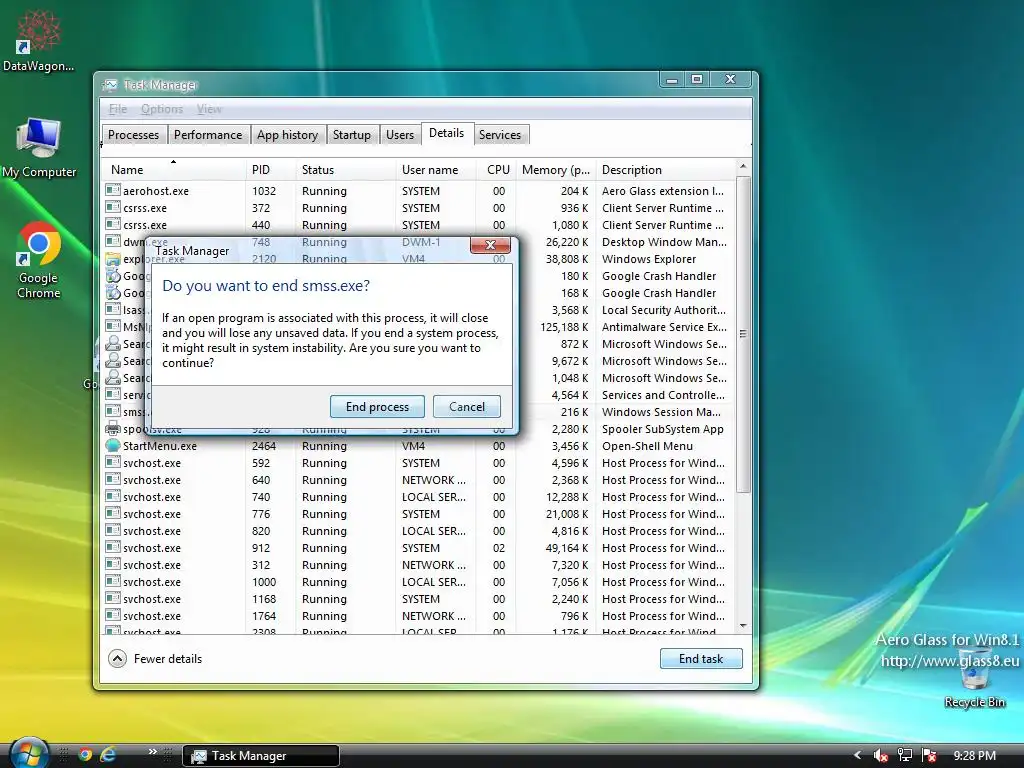1024x768 pixels.
Task: Select the DataWagon desktop shortcut
Action: pyautogui.click(x=39, y=40)
